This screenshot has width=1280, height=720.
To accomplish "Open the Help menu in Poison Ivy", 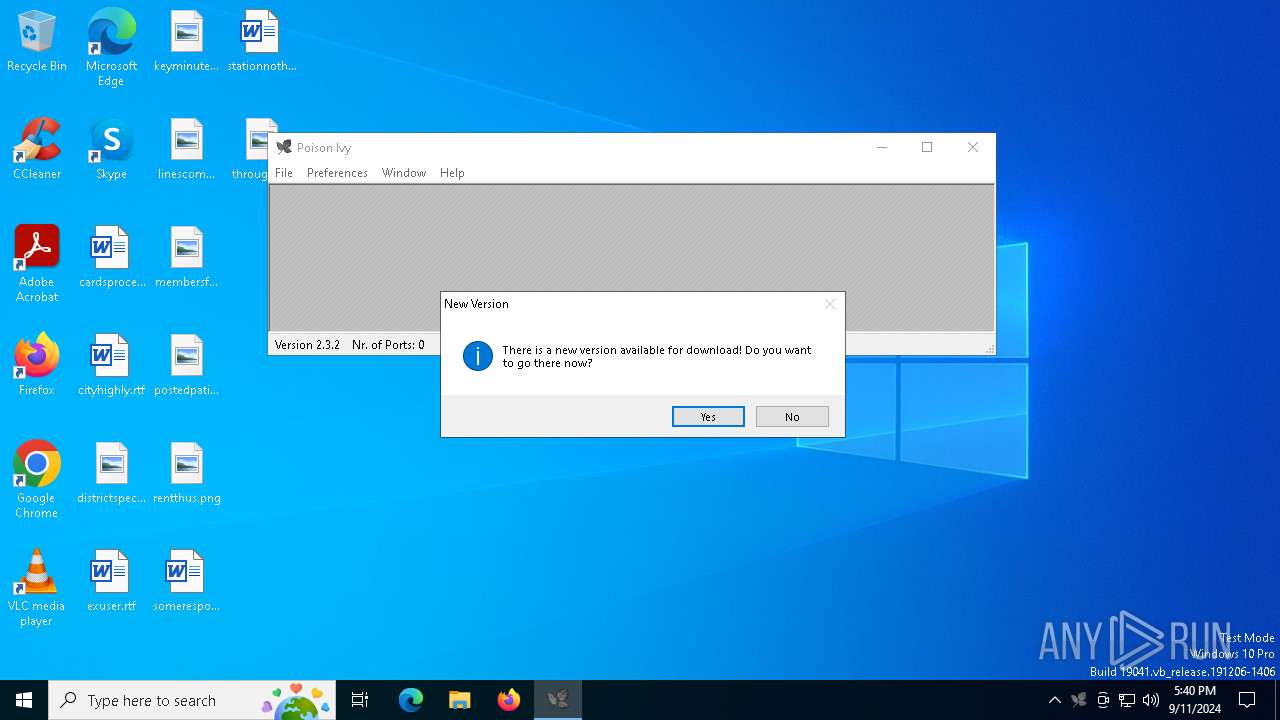I will [452, 173].
